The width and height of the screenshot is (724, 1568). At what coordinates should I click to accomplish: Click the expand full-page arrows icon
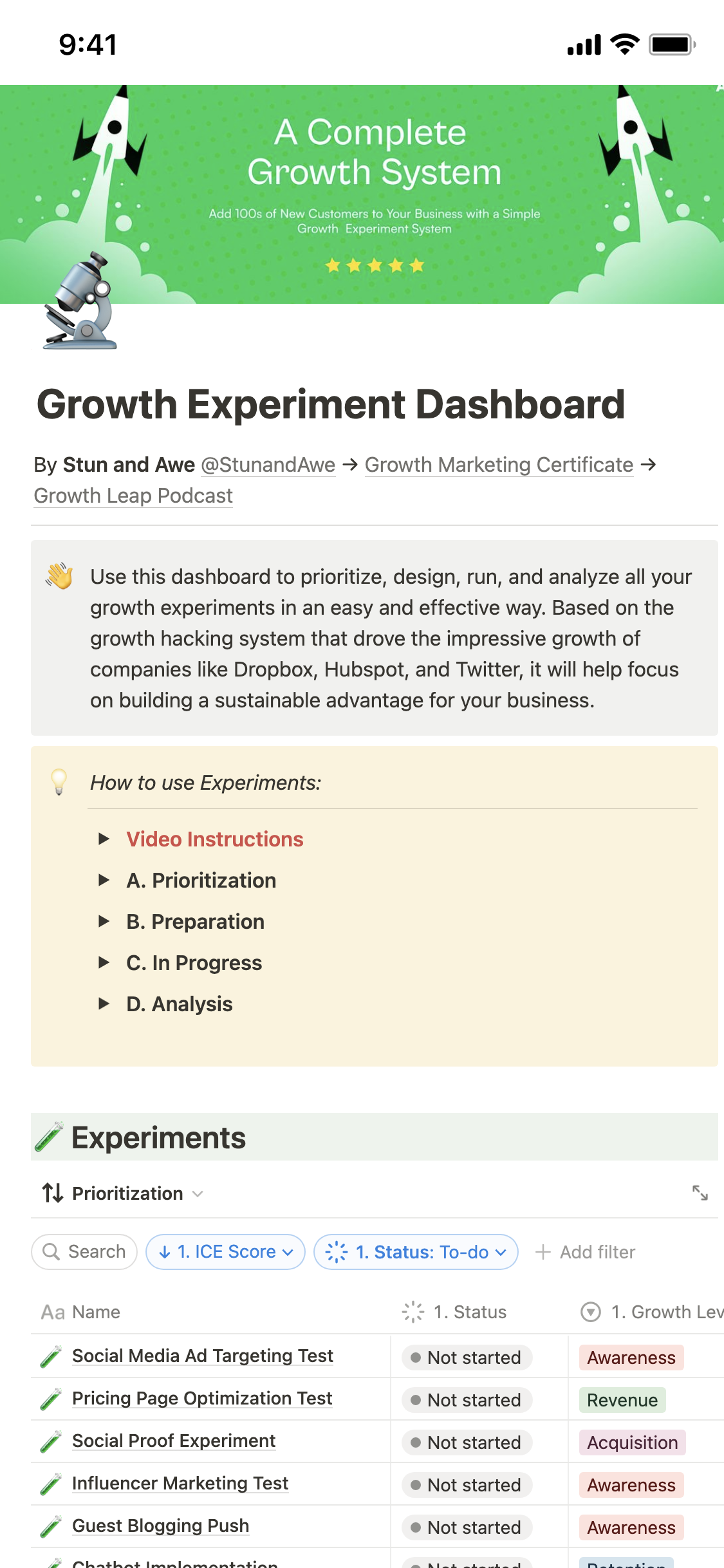point(700,1193)
